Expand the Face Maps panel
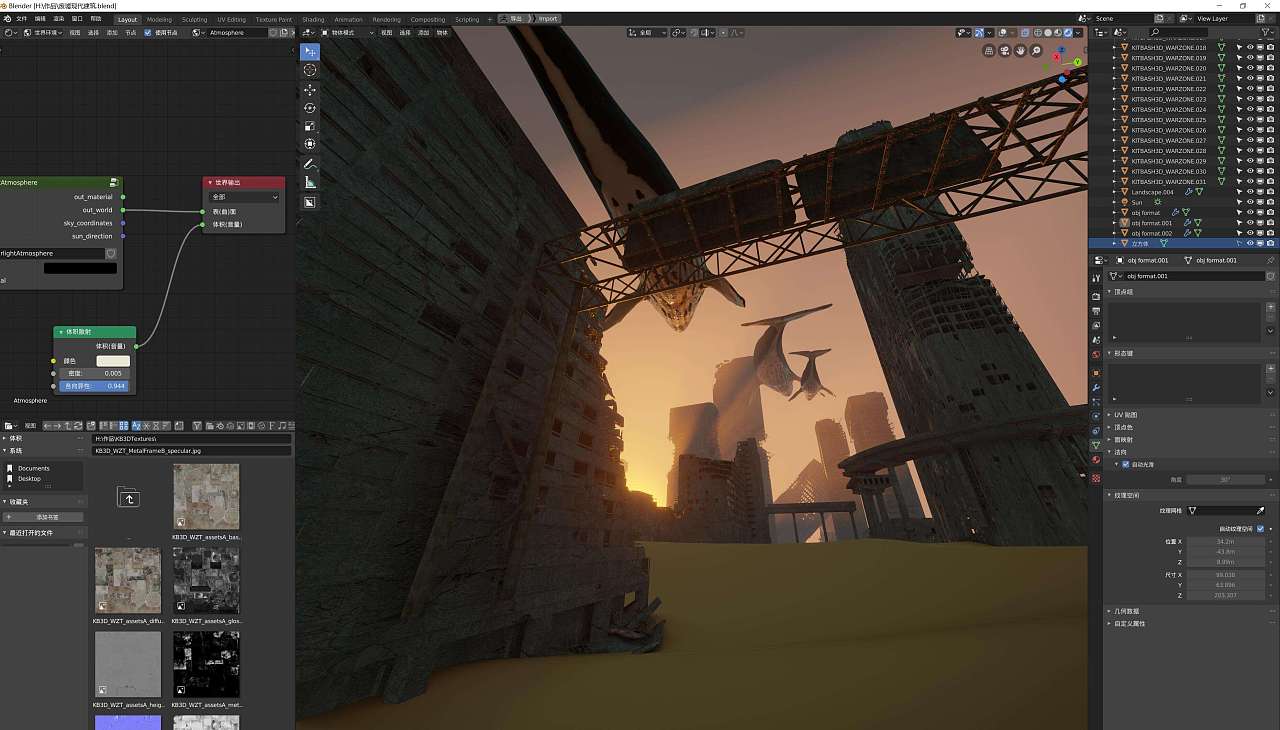The width and height of the screenshot is (1280, 730). (1125, 439)
